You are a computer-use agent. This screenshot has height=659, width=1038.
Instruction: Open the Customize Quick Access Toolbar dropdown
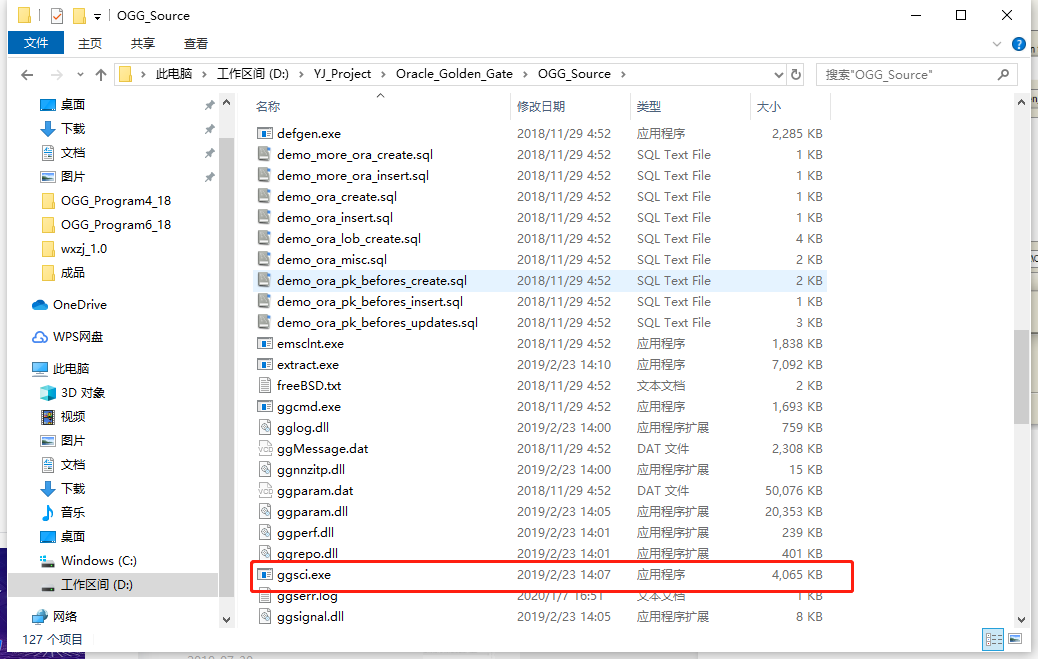(x=97, y=16)
